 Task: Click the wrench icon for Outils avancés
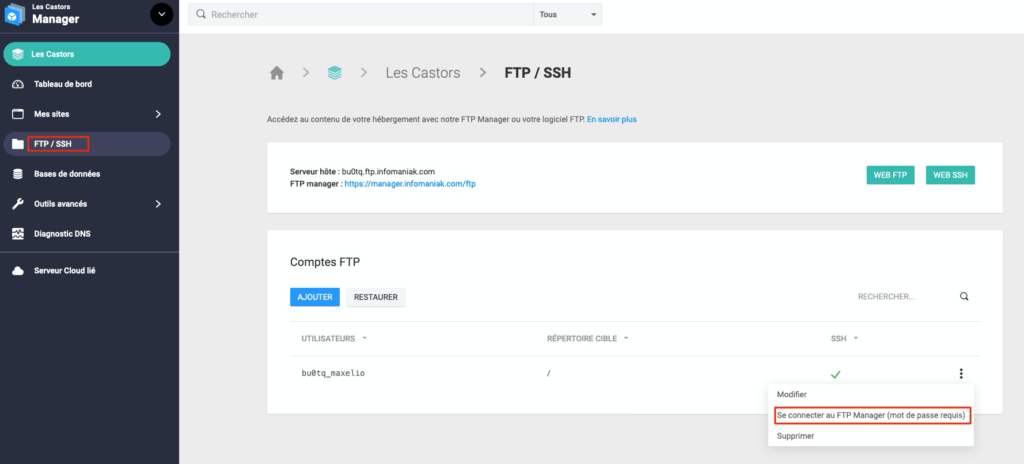point(18,204)
